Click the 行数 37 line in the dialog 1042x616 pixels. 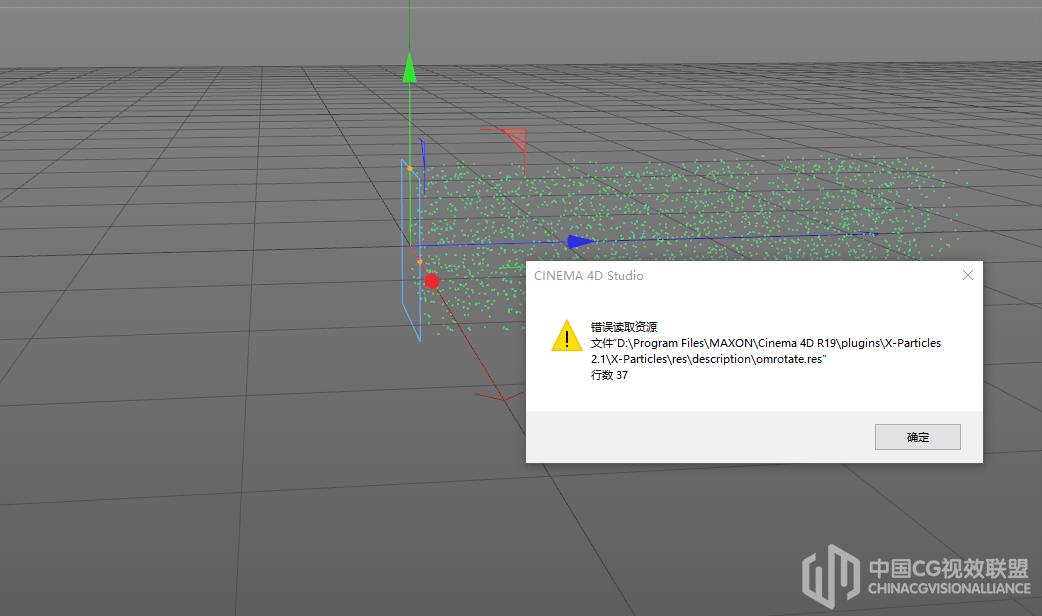coord(609,375)
